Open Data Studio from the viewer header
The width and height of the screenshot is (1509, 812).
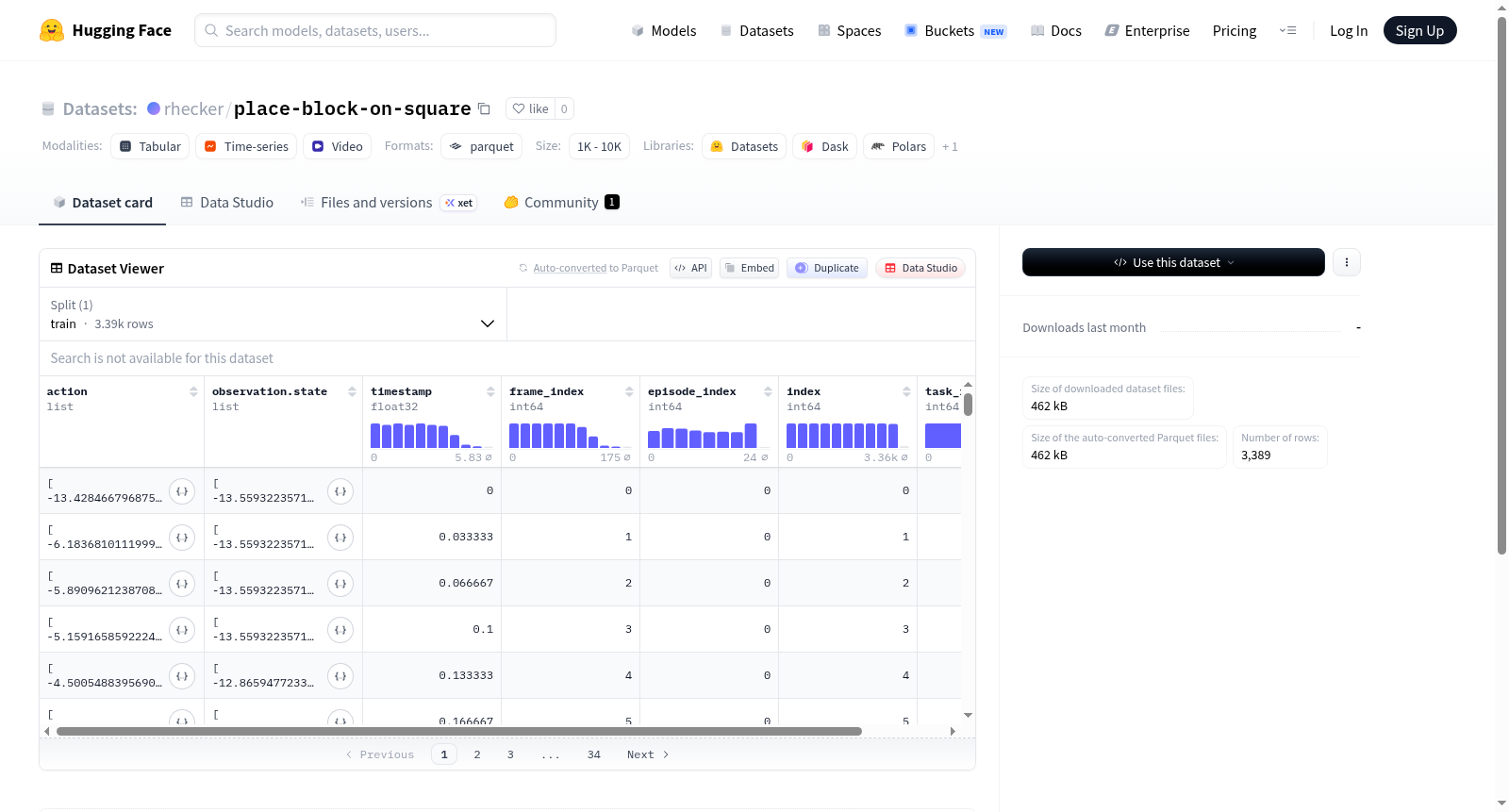[x=920, y=268]
